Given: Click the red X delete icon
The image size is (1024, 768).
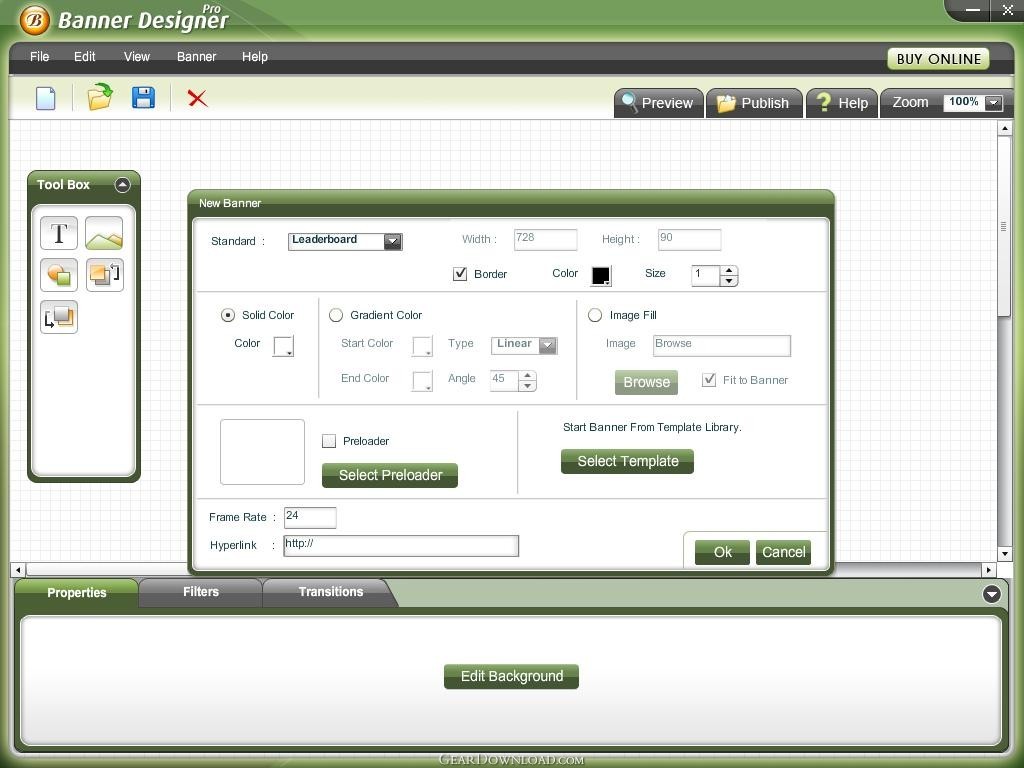Looking at the screenshot, I should click(x=197, y=99).
